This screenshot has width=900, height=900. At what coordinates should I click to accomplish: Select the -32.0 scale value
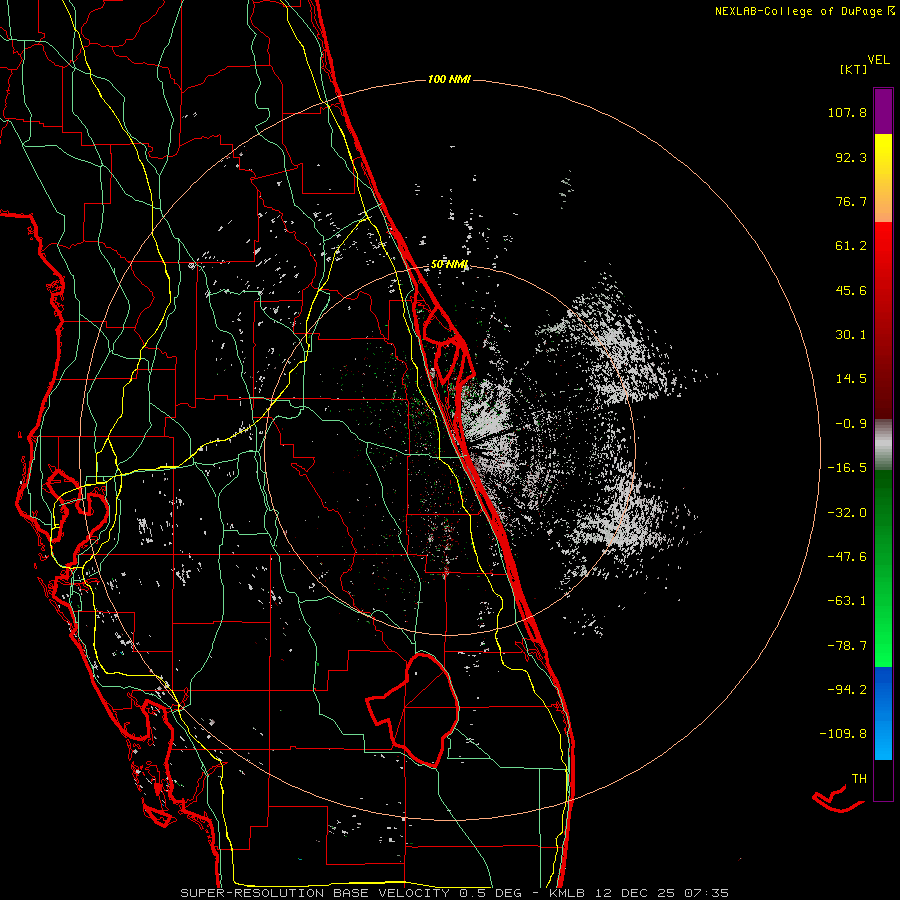tap(847, 513)
